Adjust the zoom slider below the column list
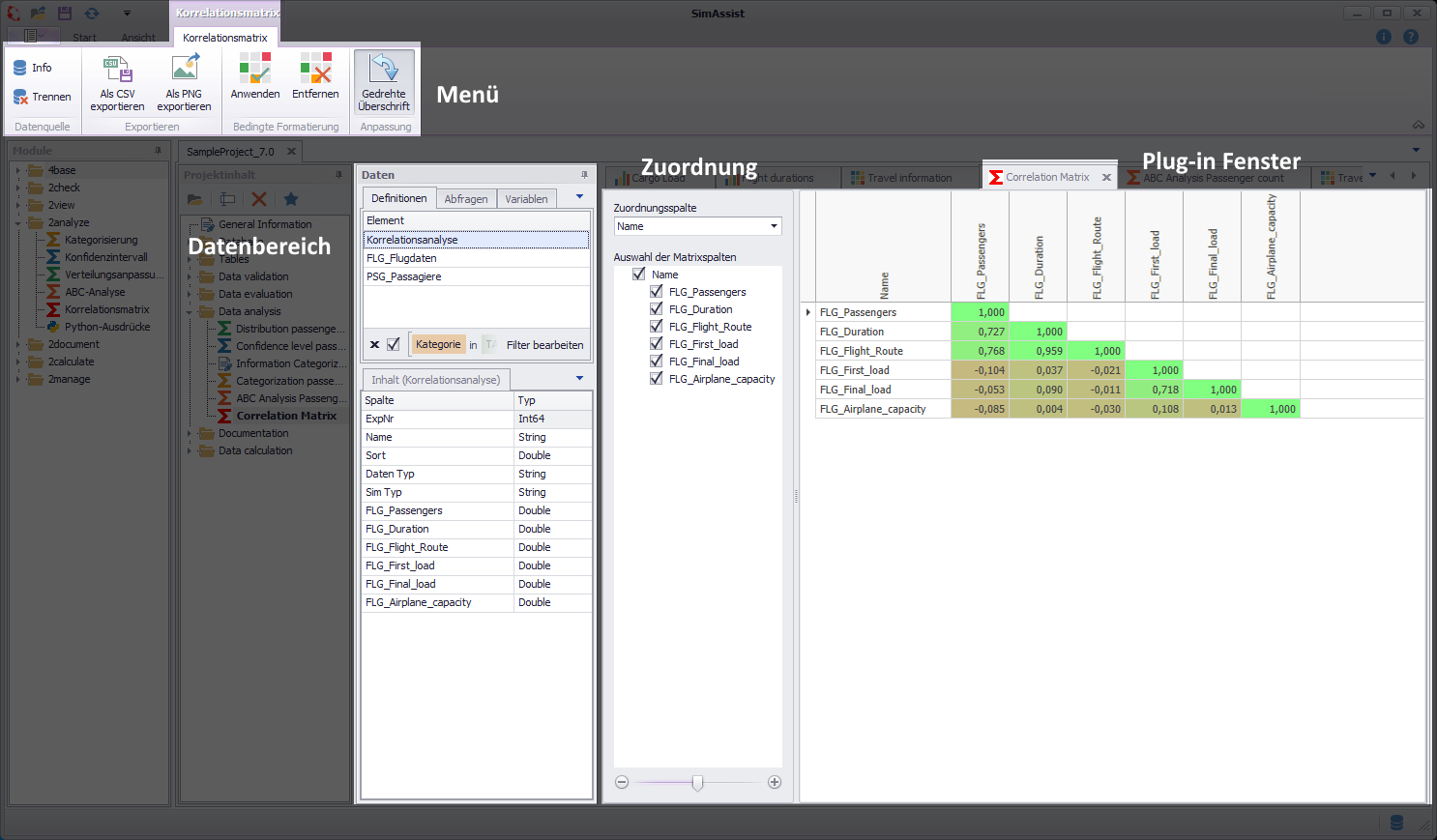The width and height of the screenshot is (1437, 840). pyautogui.click(x=698, y=782)
